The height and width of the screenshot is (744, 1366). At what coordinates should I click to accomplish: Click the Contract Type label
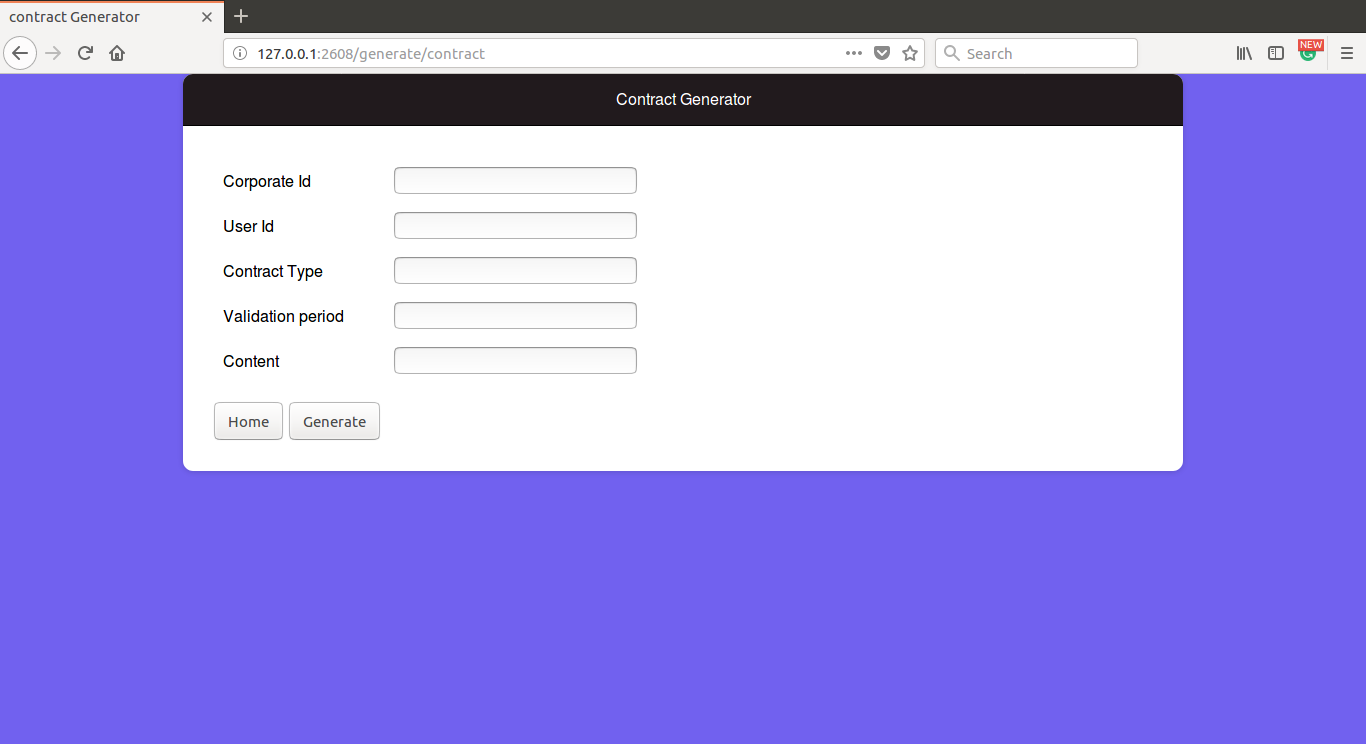pyautogui.click(x=273, y=272)
